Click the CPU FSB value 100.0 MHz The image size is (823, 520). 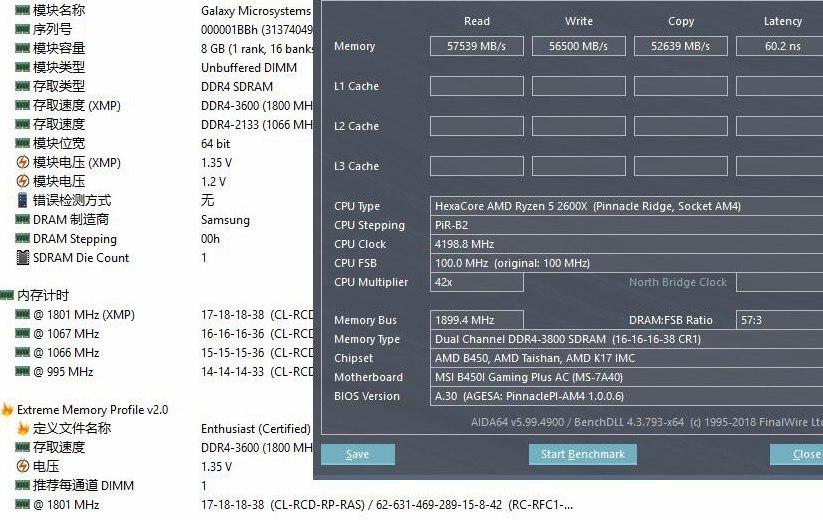coord(627,263)
